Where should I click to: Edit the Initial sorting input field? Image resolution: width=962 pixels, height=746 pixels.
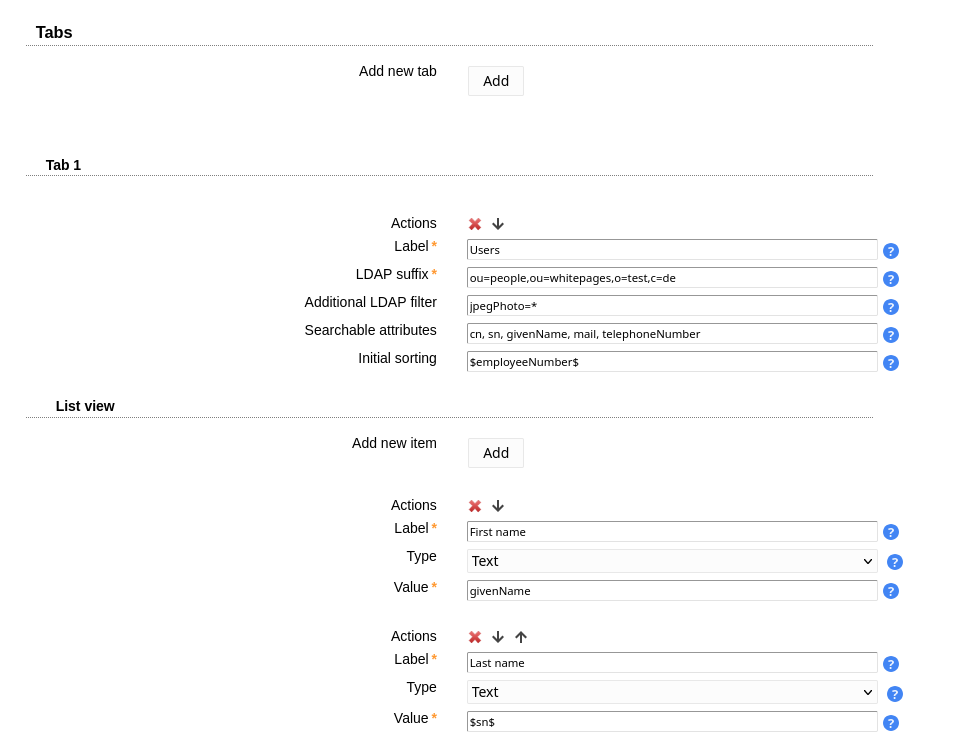(671, 362)
